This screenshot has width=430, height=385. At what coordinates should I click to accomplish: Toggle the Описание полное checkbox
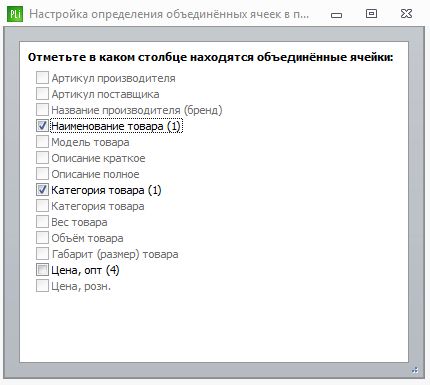point(42,174)
